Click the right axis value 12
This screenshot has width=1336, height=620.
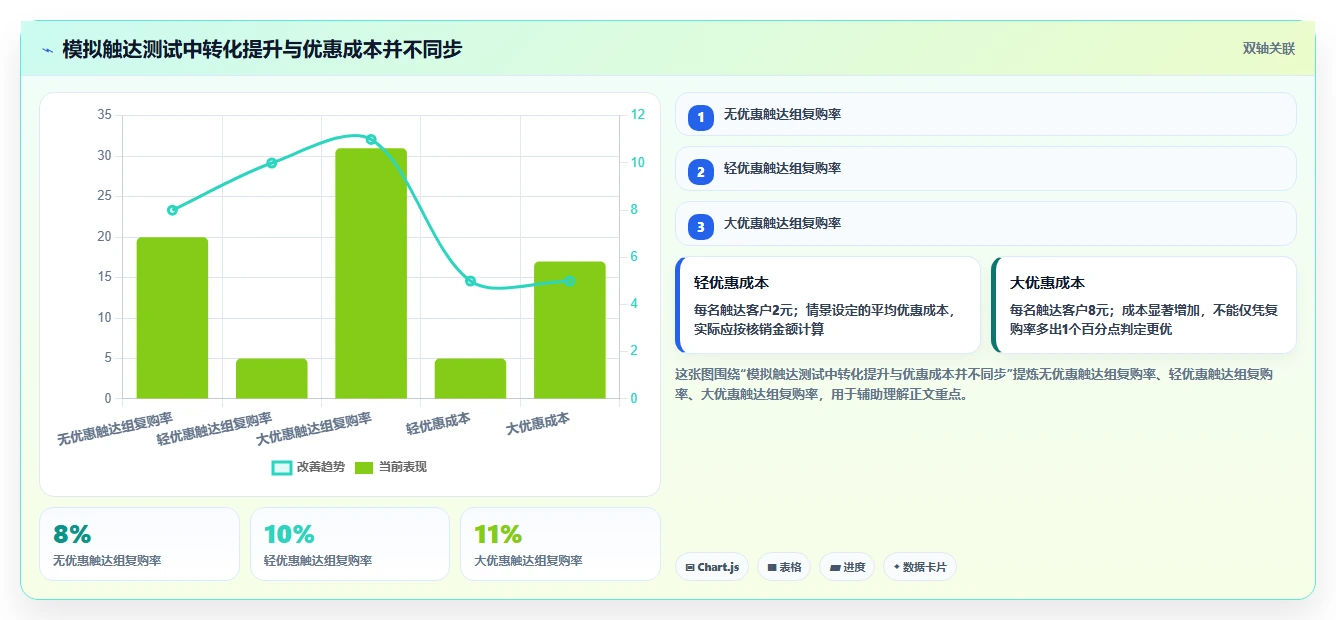coord(638,115)
